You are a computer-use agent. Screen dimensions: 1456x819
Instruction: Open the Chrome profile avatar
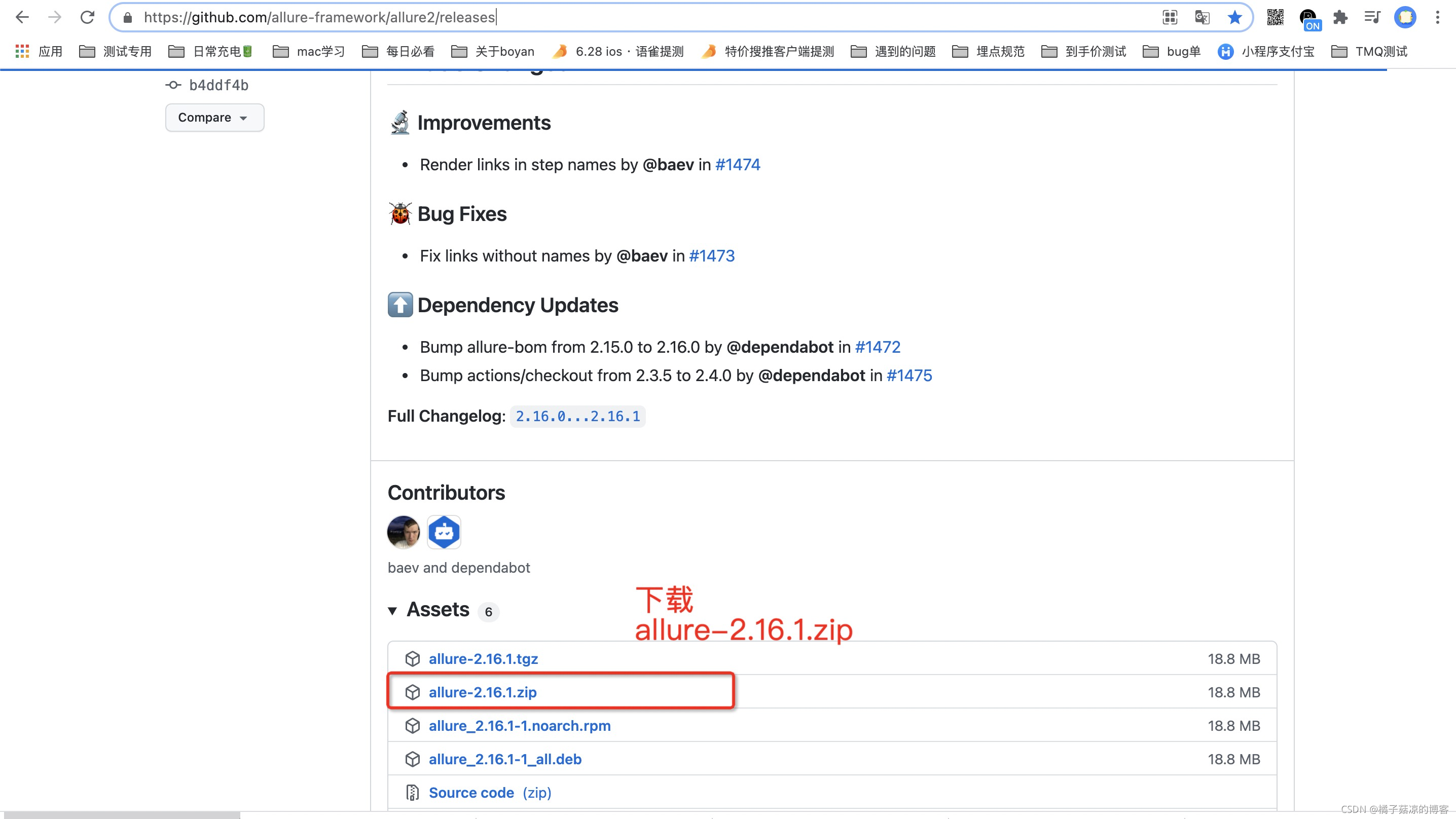click(1405, 18)
